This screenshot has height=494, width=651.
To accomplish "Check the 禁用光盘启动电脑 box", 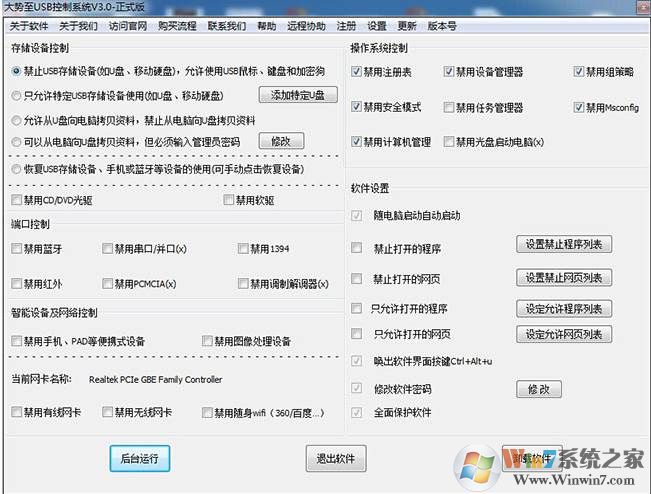I will point(448,142).
